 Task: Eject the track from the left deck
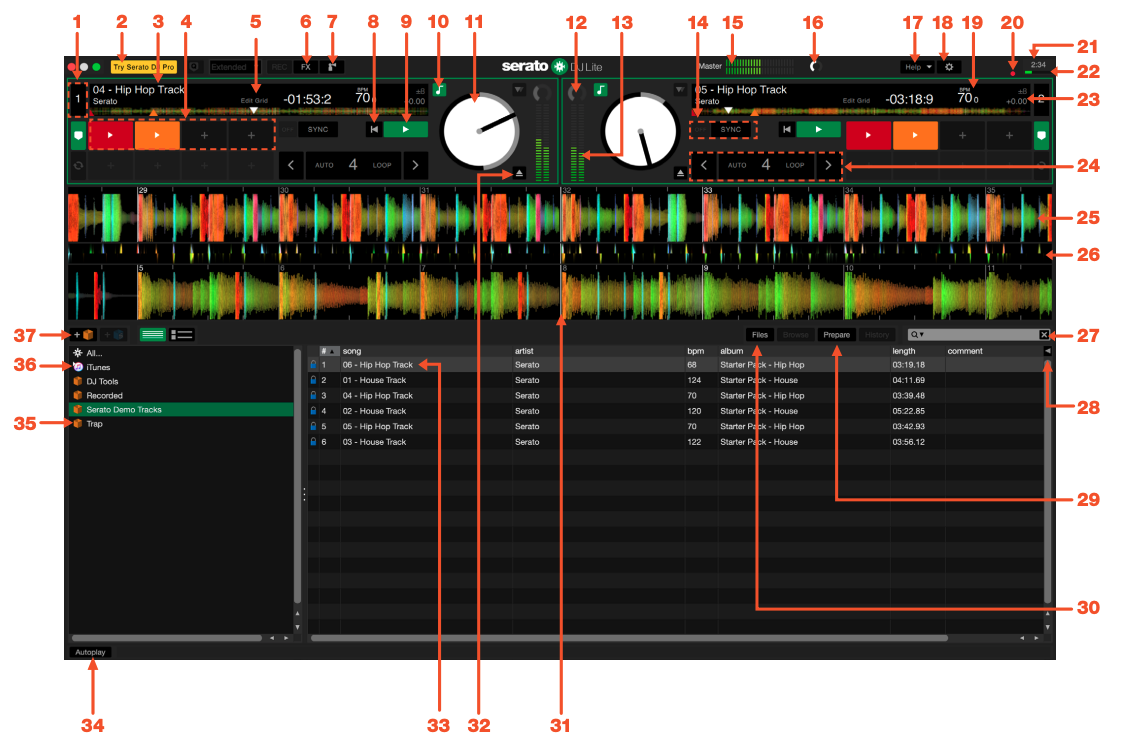519,172
